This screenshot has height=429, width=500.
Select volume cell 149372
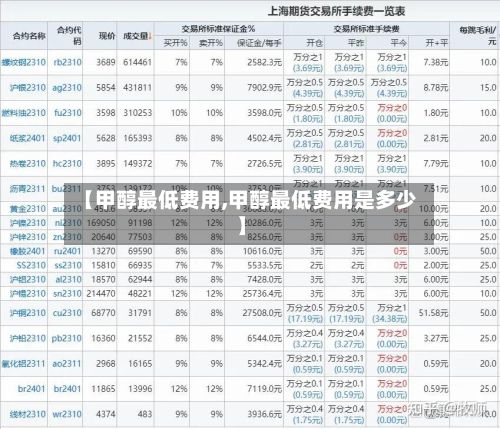(137, 164)
